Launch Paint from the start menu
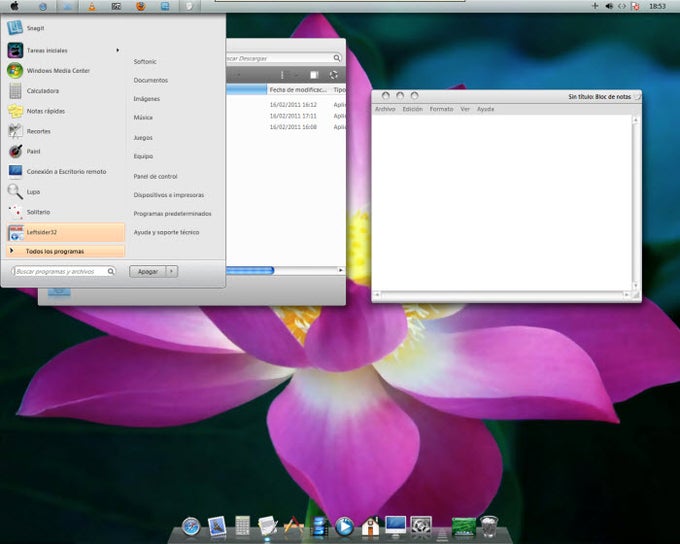Image resolution: width=680 pixels, height=544 pixels. (x=33, y=151)
